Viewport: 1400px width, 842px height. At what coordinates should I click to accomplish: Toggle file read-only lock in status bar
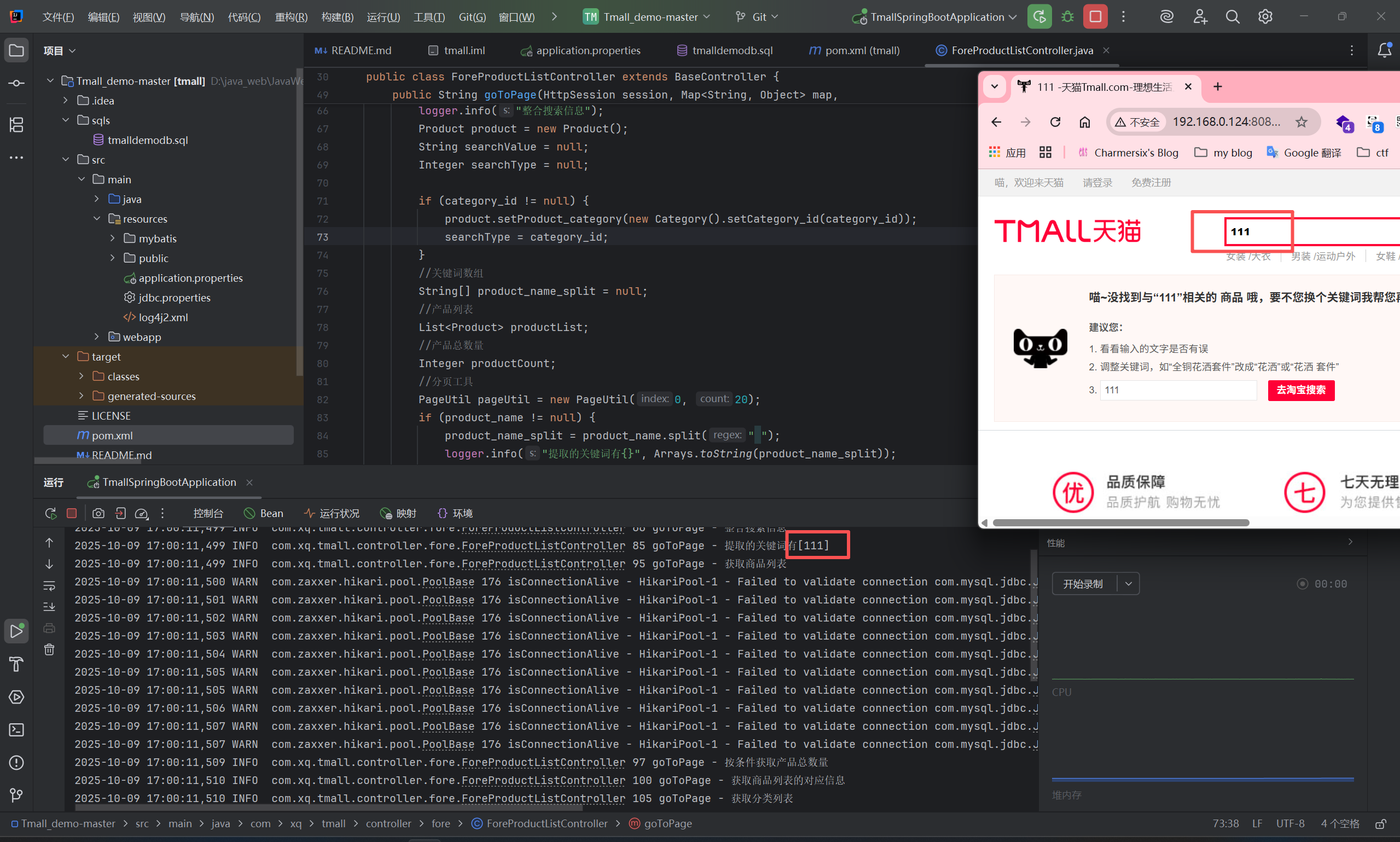pyautogui.click(x=1381, y=824)
